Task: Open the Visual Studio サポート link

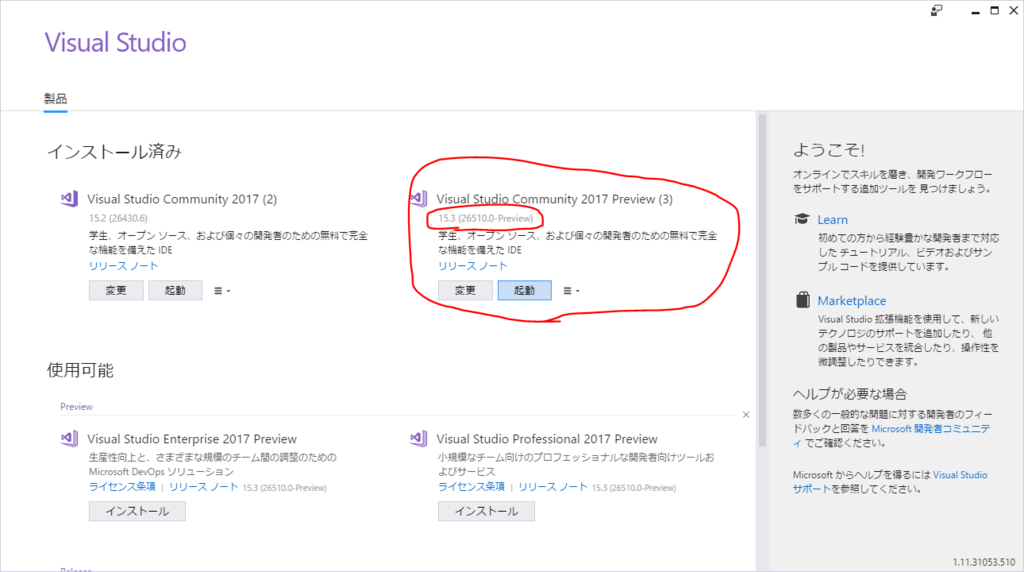Action: (890, 482)
